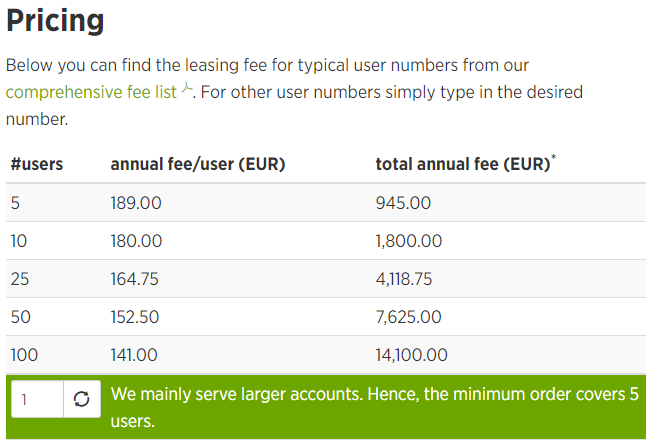Image resolution: width=653 pixels, height=444 pixels.
Task: Focus the user number input field
Action: (37, 399)
